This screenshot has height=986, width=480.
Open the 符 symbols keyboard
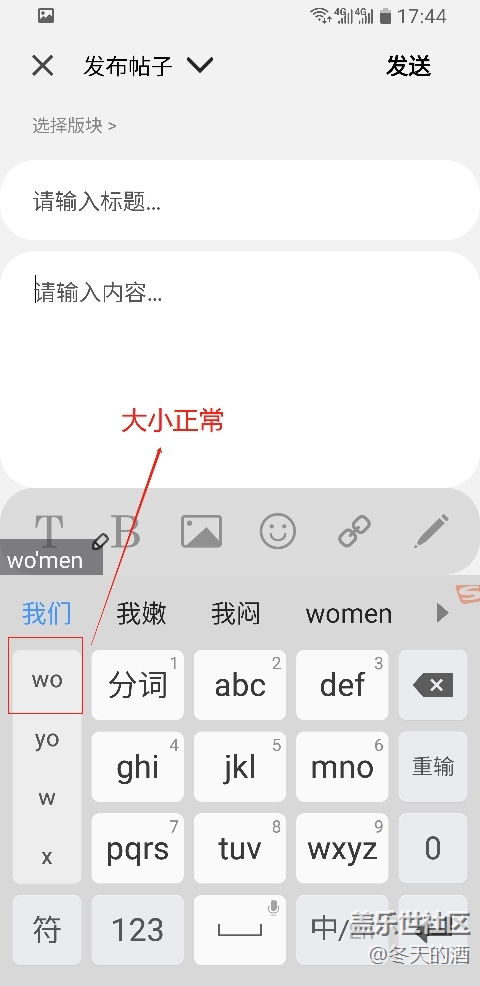[x=47, y=929]
